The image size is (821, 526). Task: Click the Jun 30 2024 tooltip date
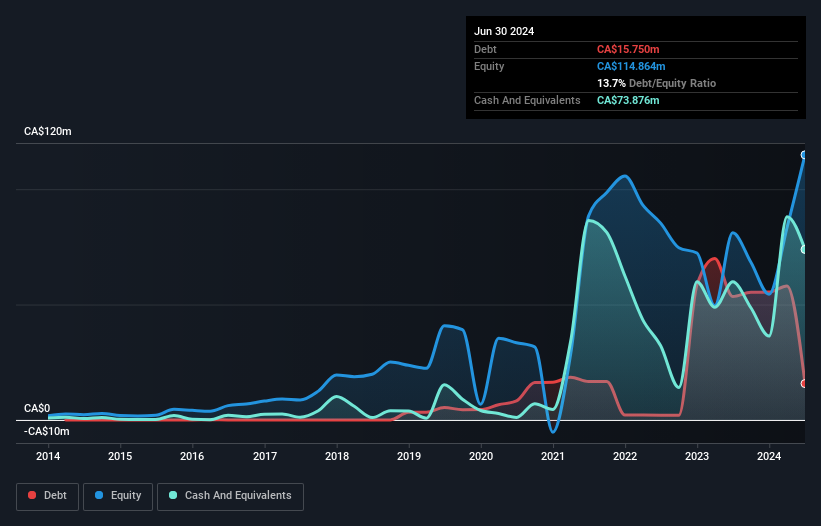tap(504, 31)
